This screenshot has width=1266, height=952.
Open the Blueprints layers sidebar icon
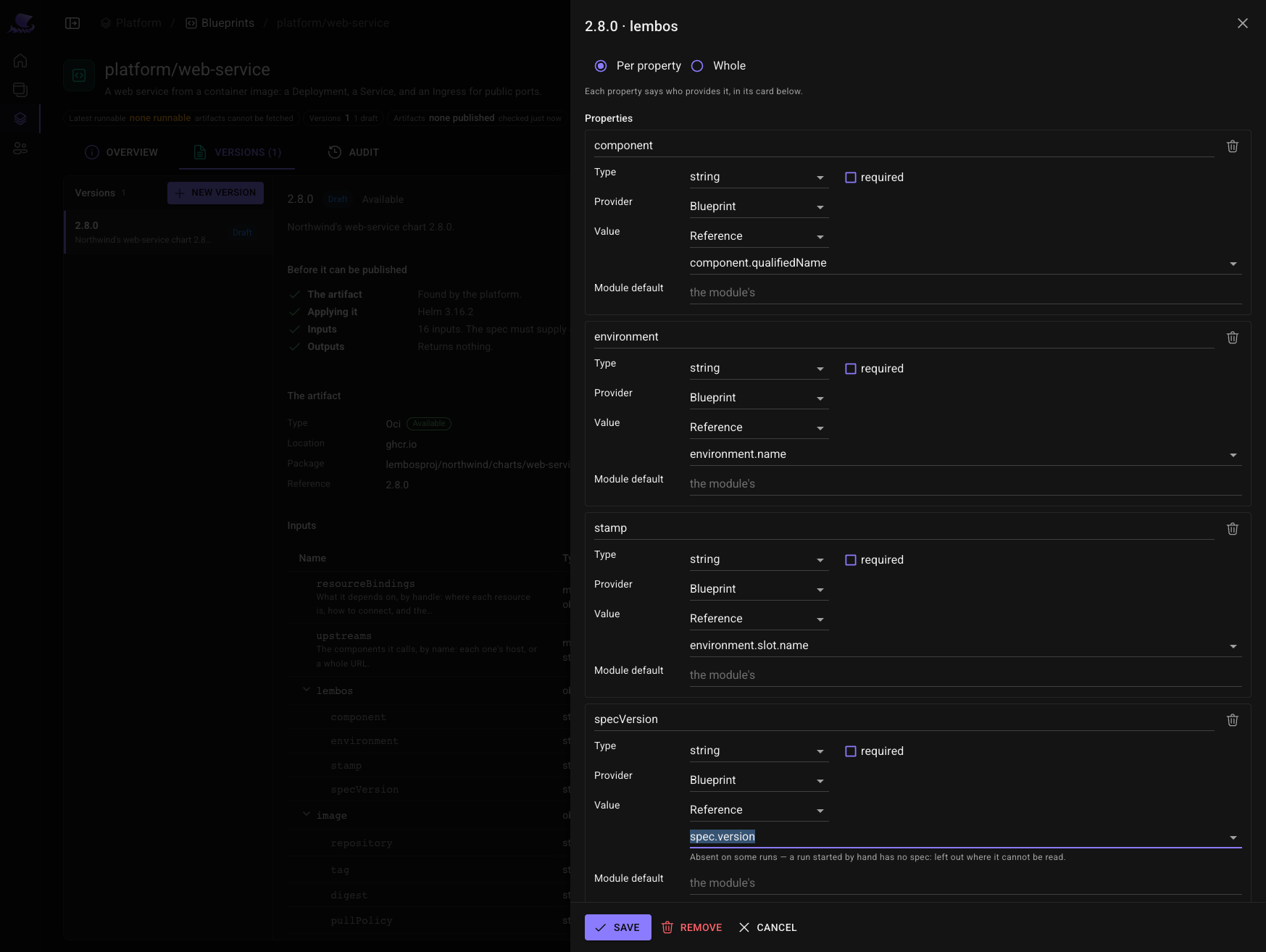point(20,119)
